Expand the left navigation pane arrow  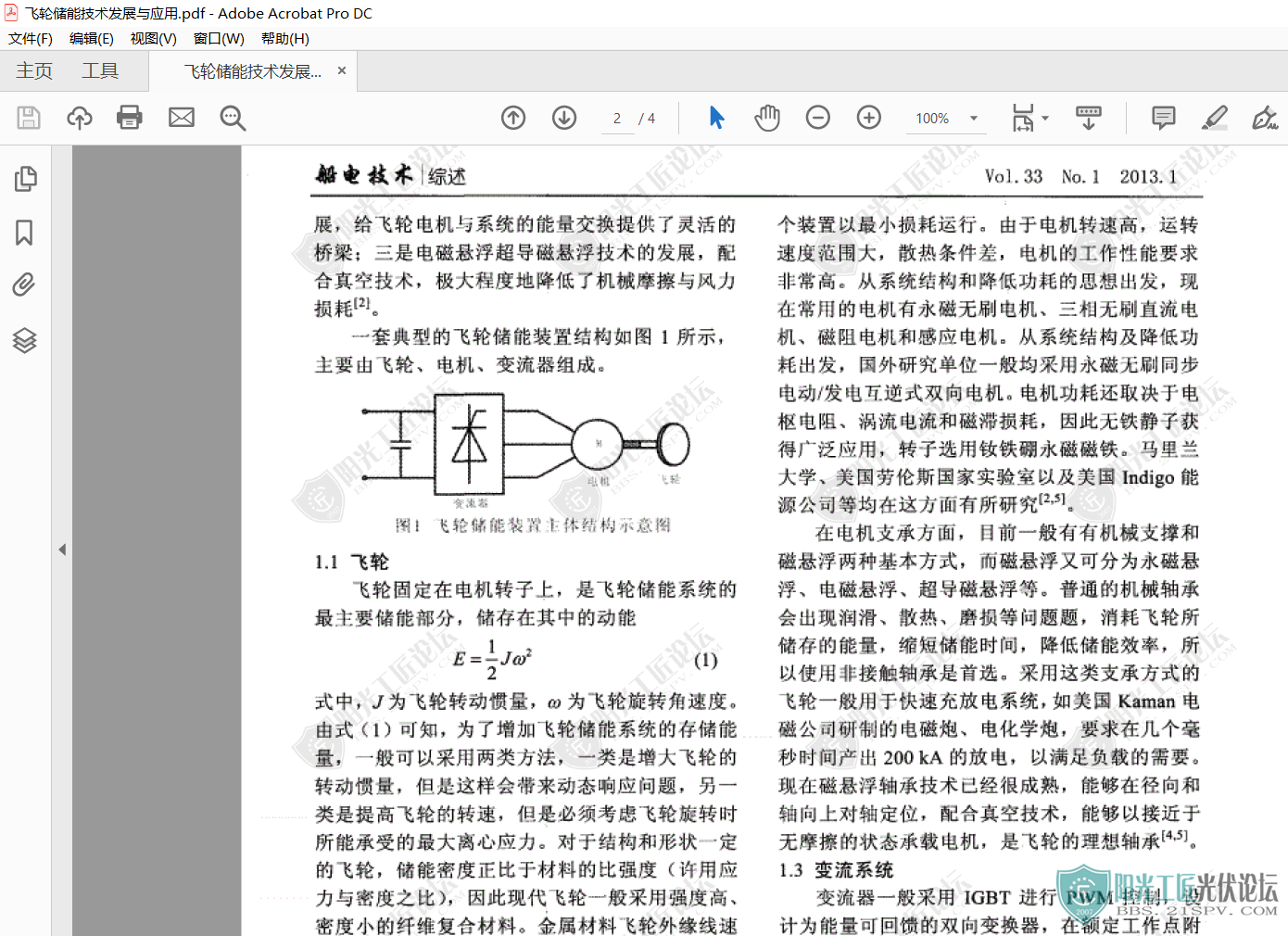pyautogui.click(x=62, y=550)
